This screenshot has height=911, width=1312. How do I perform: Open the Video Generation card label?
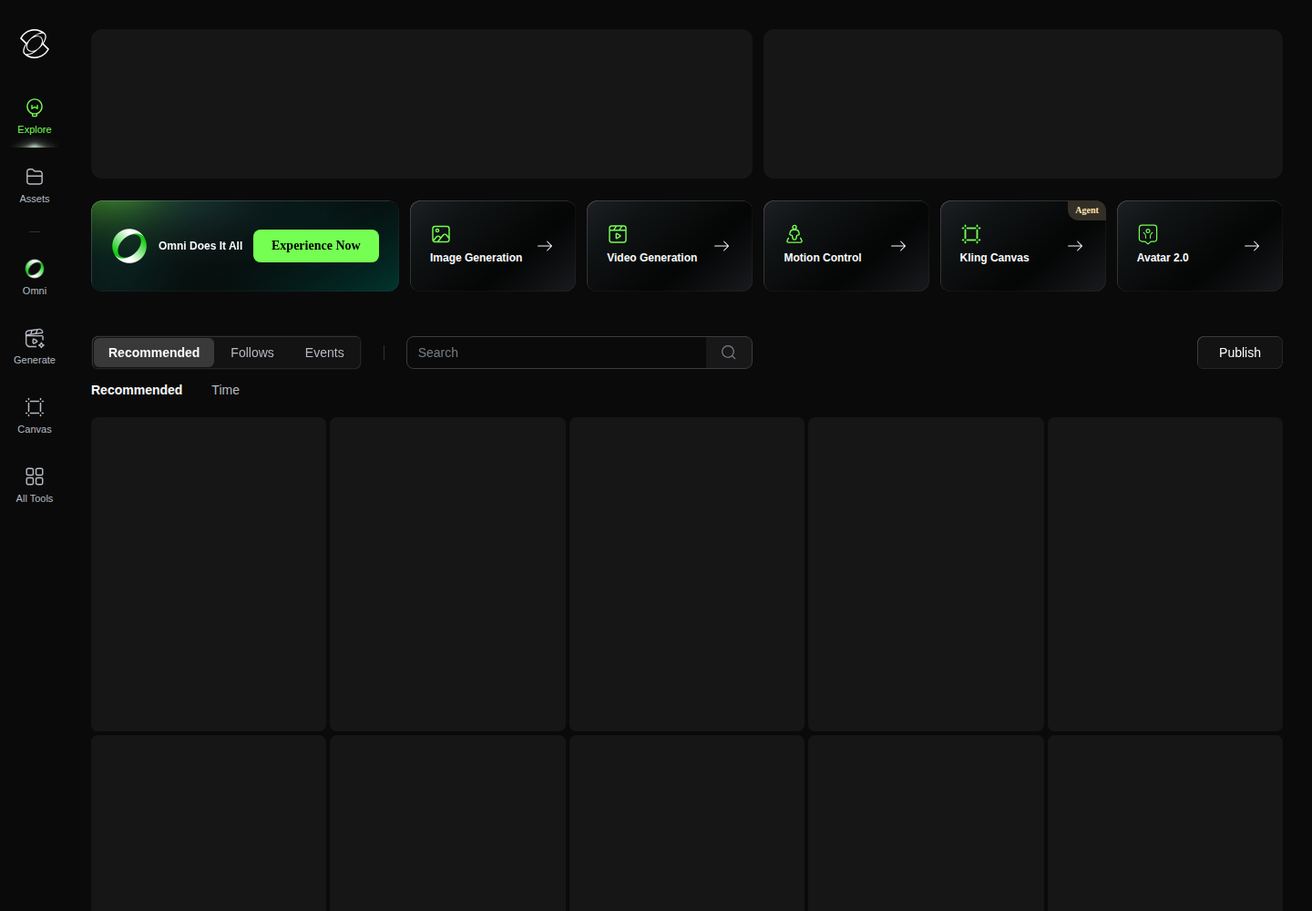(652, 258)
